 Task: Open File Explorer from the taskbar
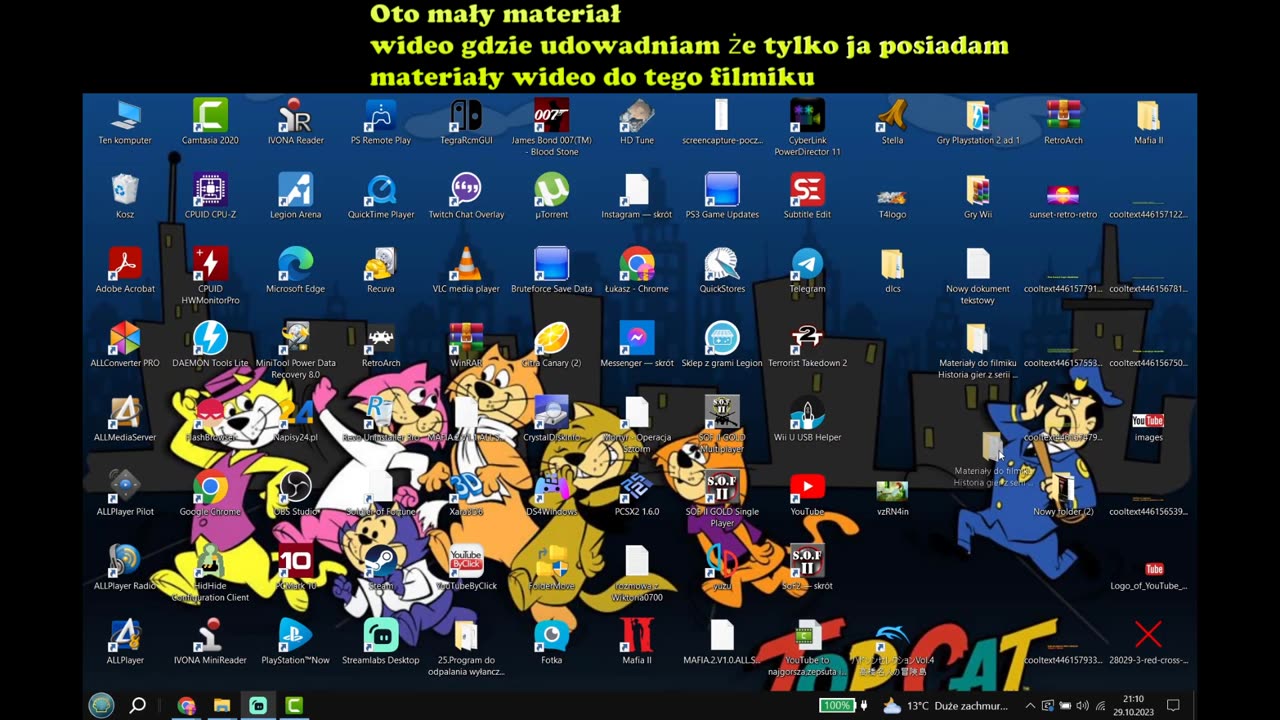[x=222, y=705]
